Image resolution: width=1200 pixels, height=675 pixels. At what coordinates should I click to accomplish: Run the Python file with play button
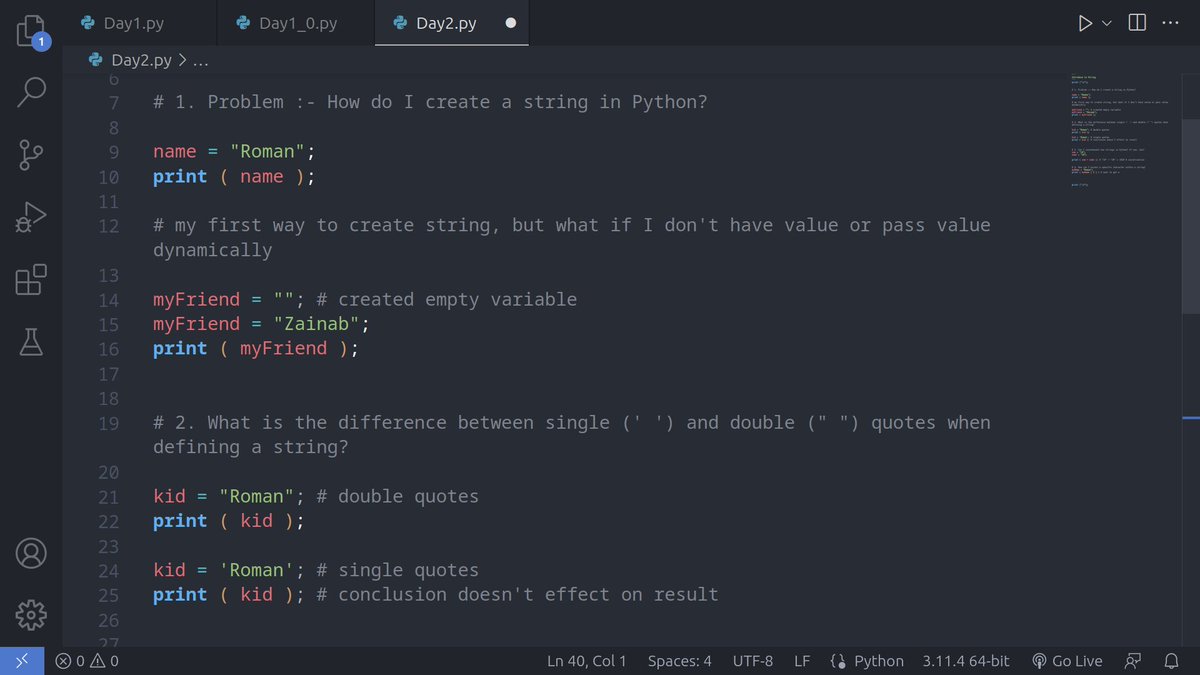pyautogui.click(x=1085, y=23)
